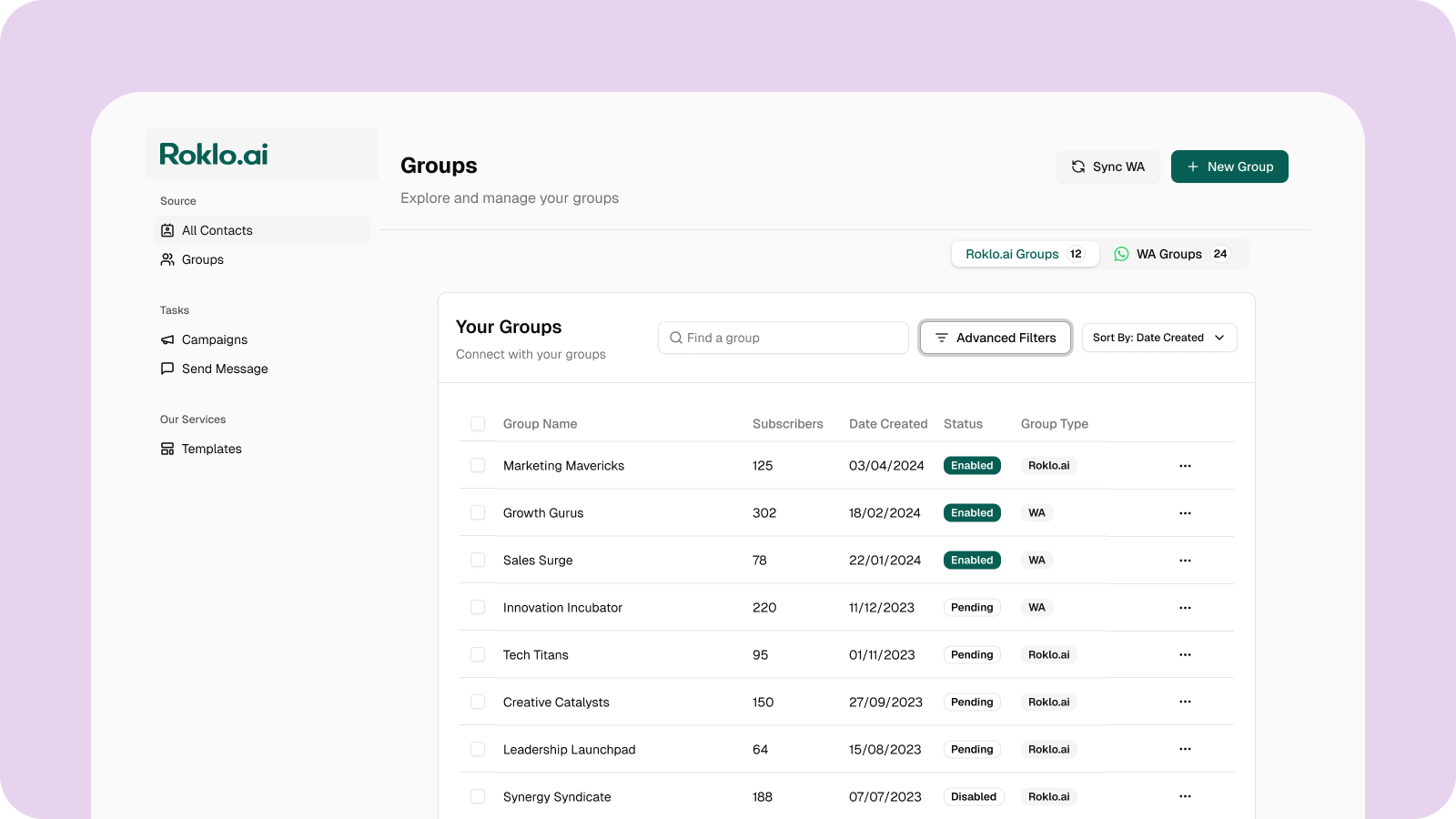Click the Leadership Launchpad group name
The image size is (1456, 819).
[x=569, y=750]
